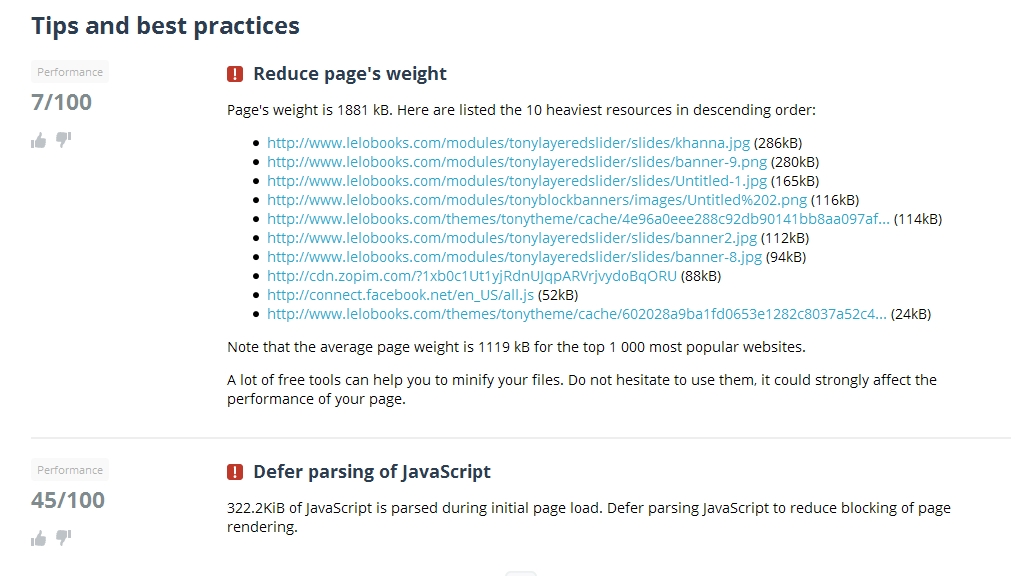Click red alert icon beside Defer parsing JavaScript
Viewport: 1029px width, 576px height.
pos(235,472)
